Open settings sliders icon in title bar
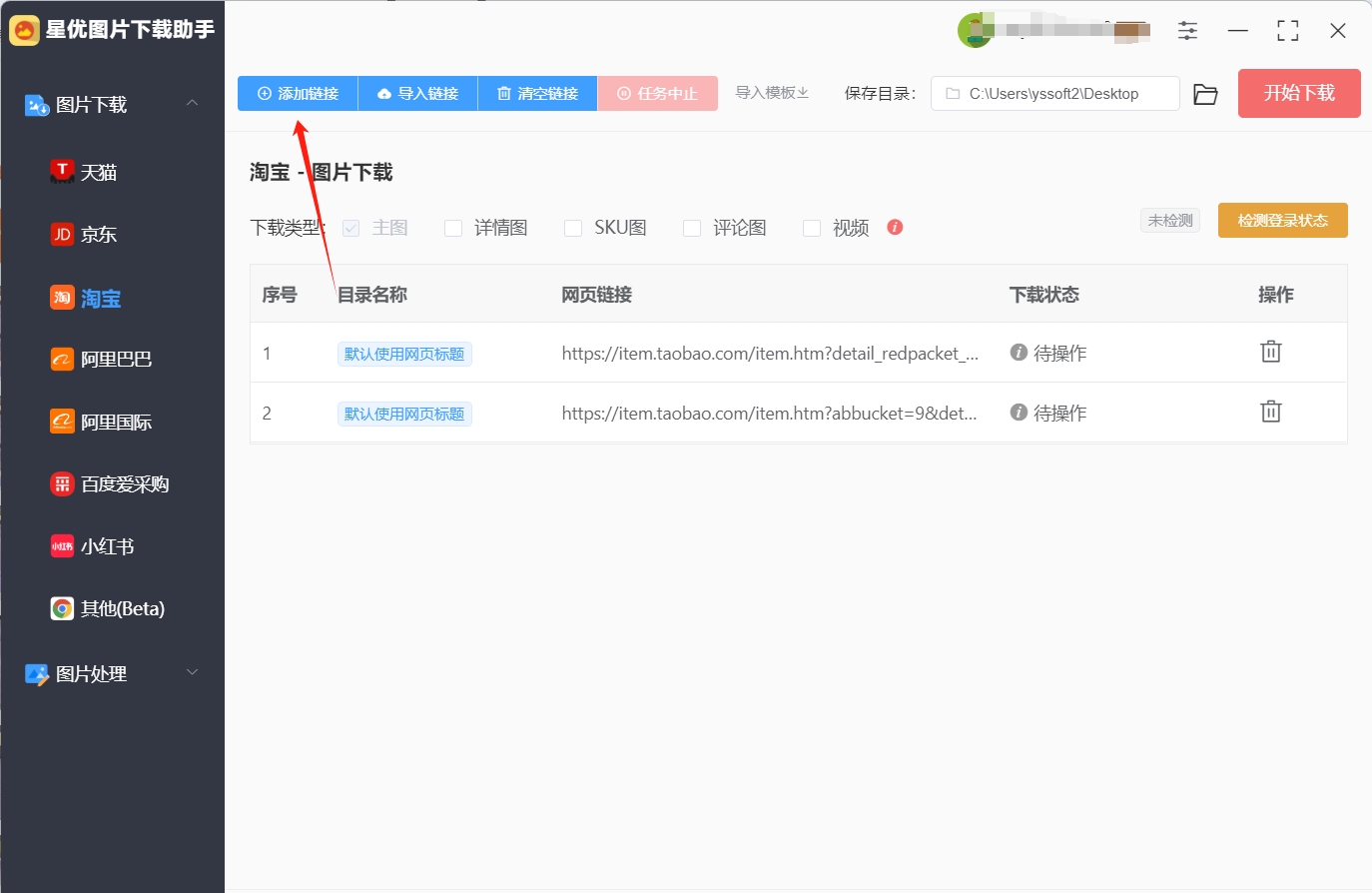Screen dimensions: 1372x893 click(x=1187, y=31)
